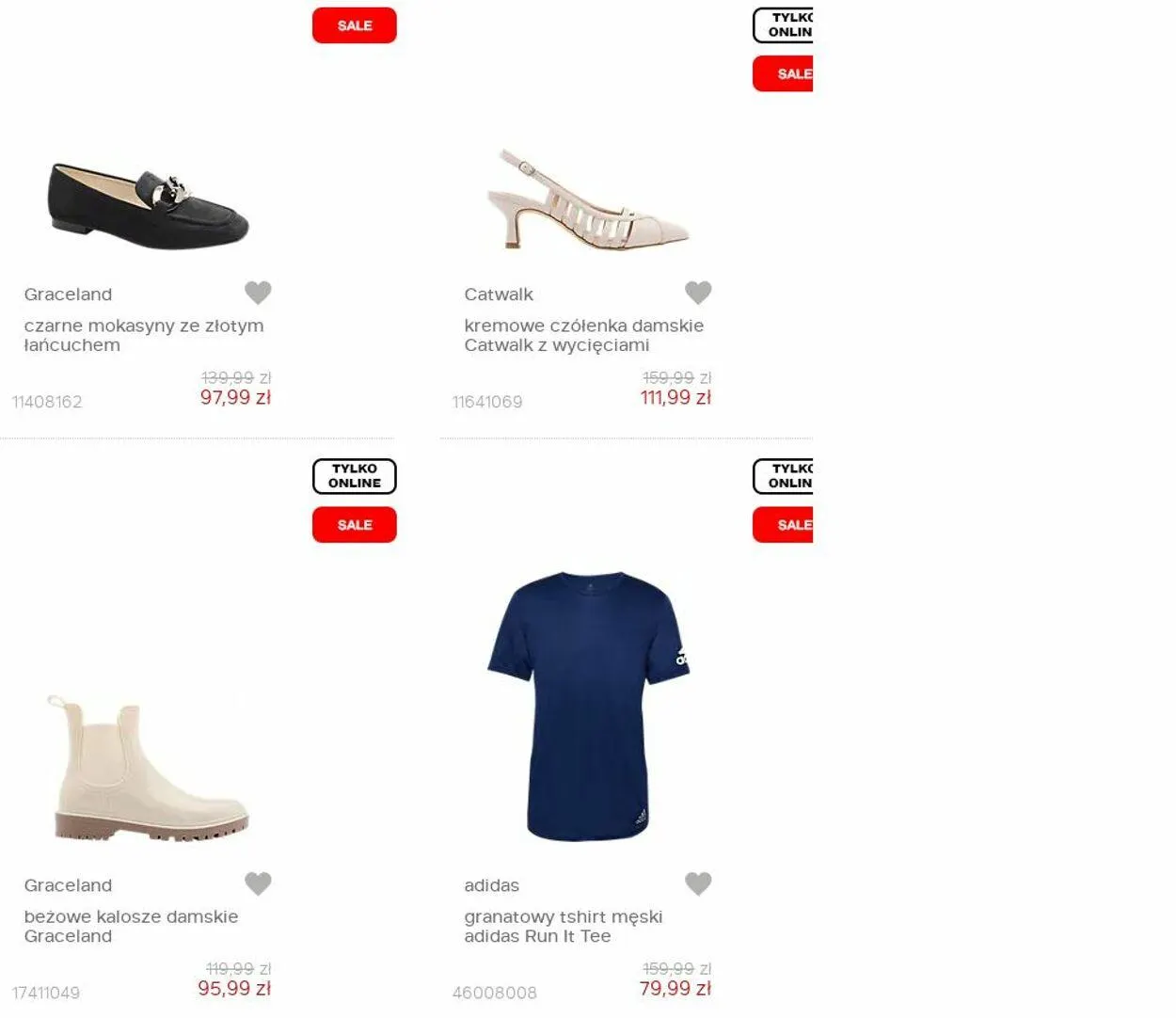Click SALE badge above black moccasins
The image size is (1176, 1018).
click(x=355, y=25)
